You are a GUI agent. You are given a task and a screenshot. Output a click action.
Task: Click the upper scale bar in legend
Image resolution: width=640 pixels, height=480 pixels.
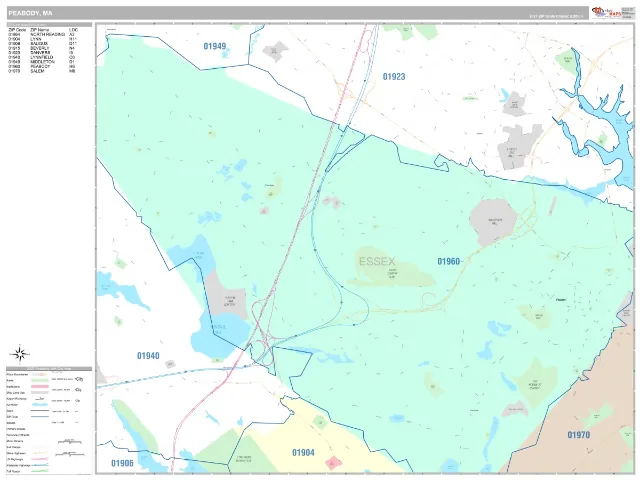(x=70, y=442)
